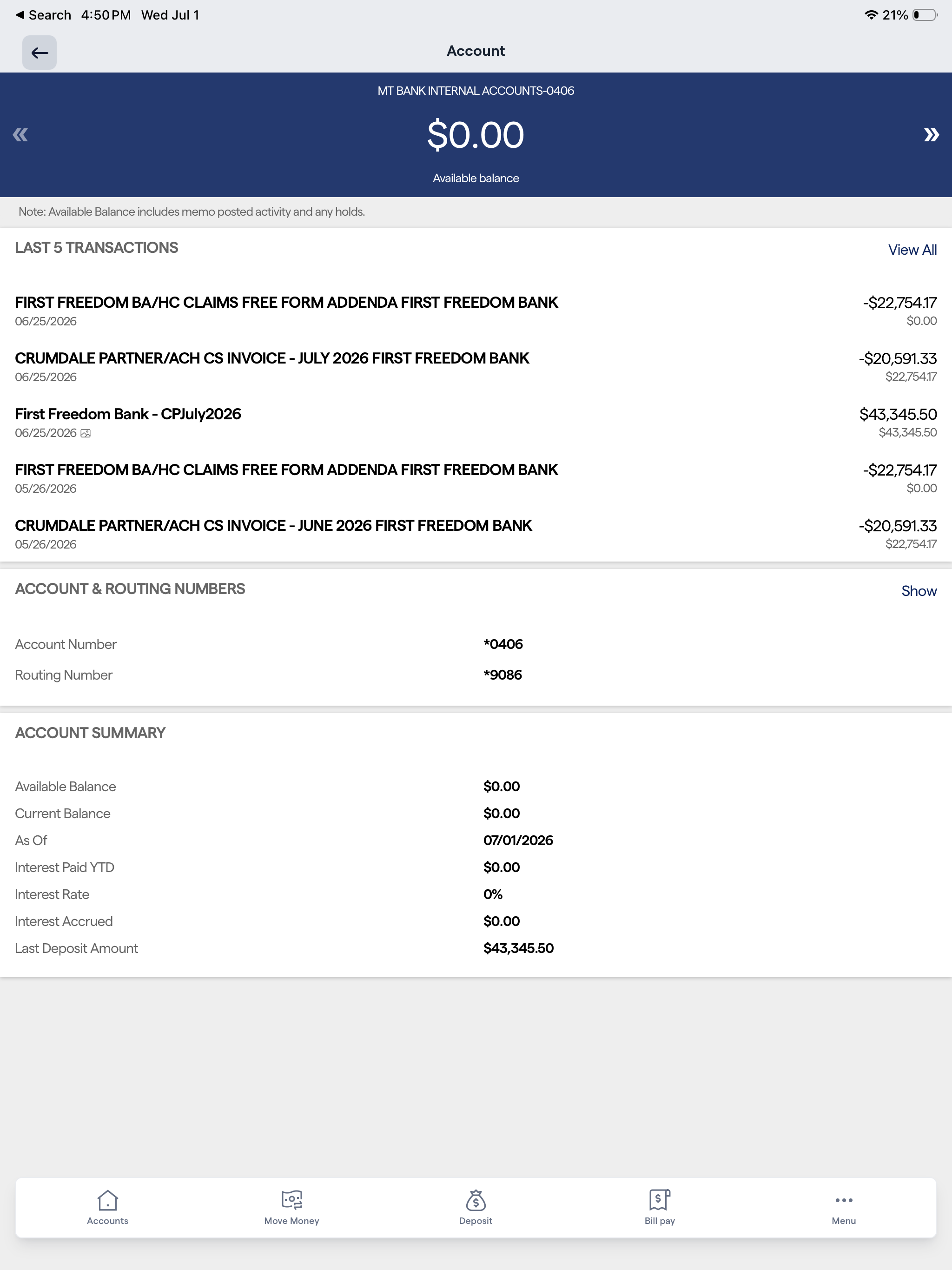Tap the Current Balance label
The height and width of the screenshot is (1270, 952).
[63, 813]
